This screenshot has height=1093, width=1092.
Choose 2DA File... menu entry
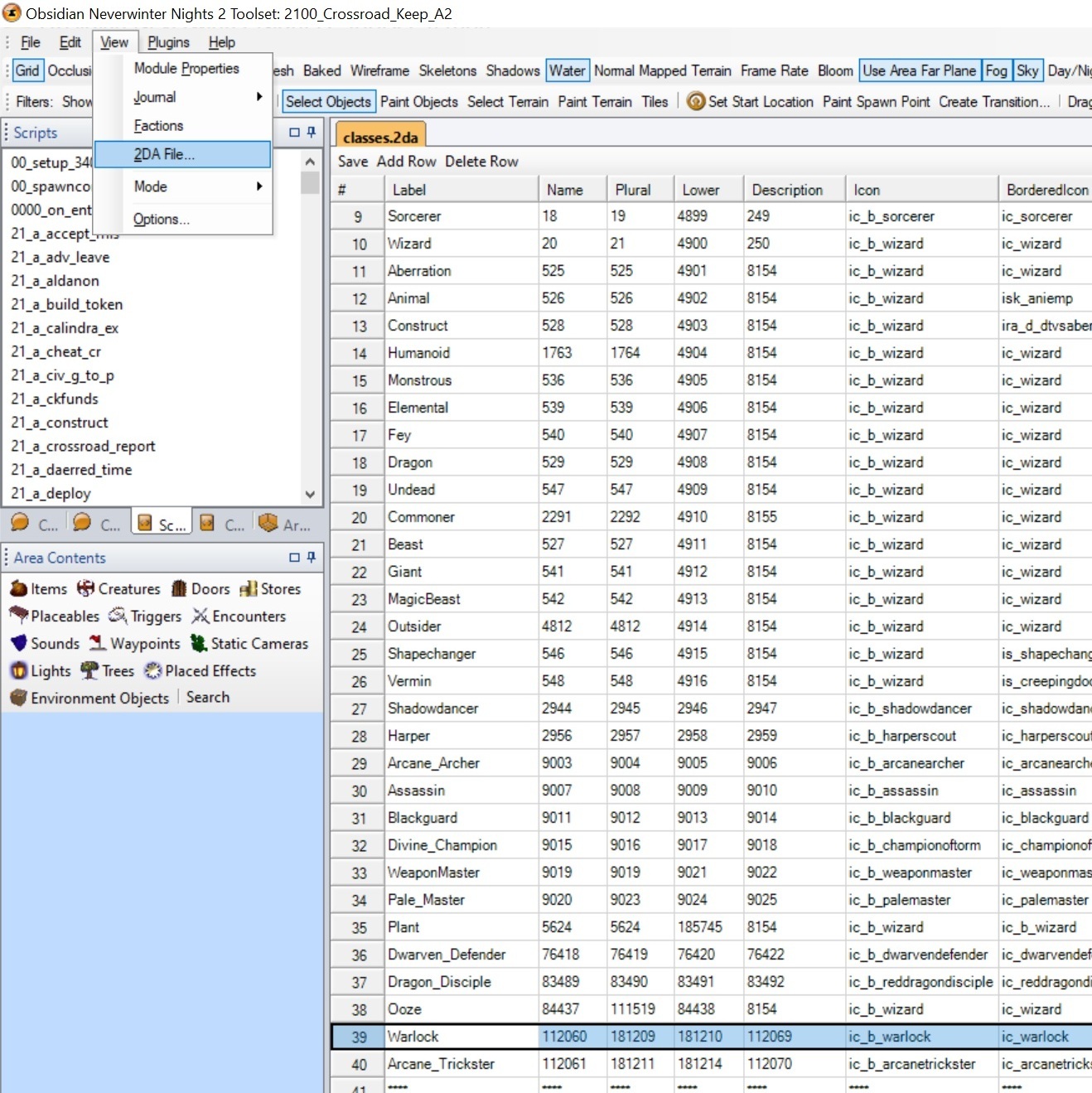coord(183,154)
